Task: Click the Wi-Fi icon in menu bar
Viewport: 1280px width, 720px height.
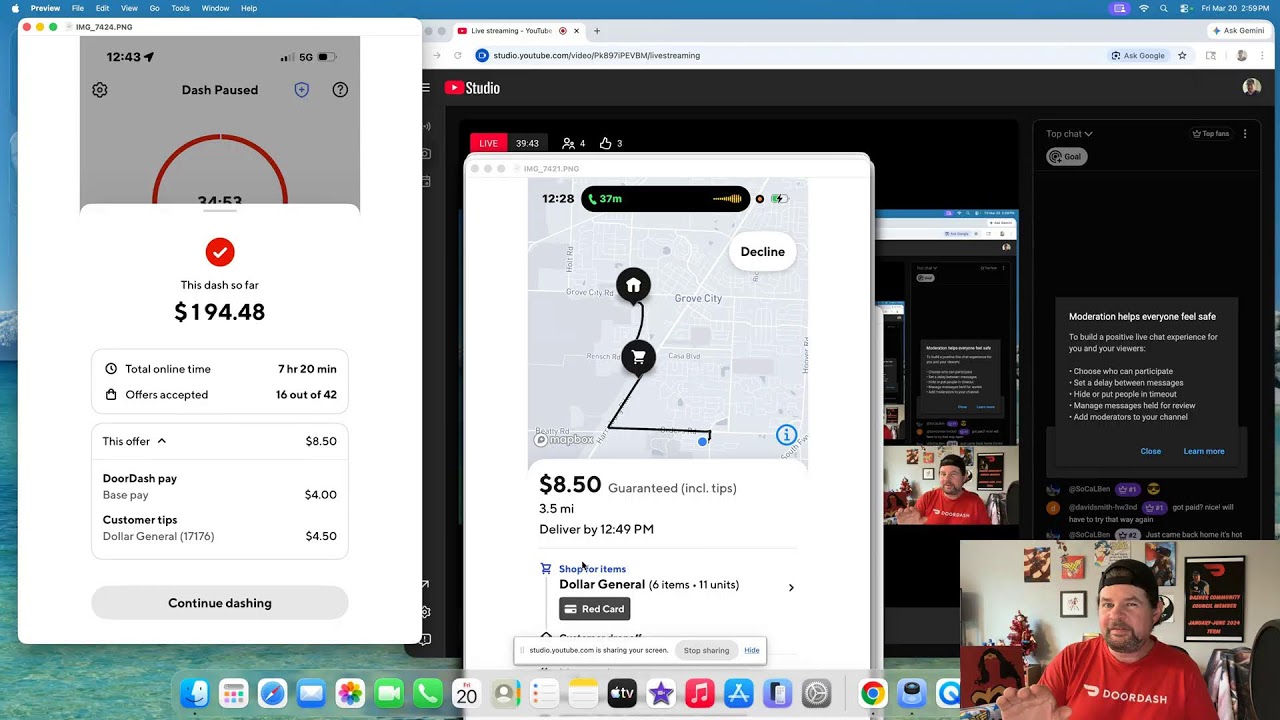Action: tap(1144, 8)
